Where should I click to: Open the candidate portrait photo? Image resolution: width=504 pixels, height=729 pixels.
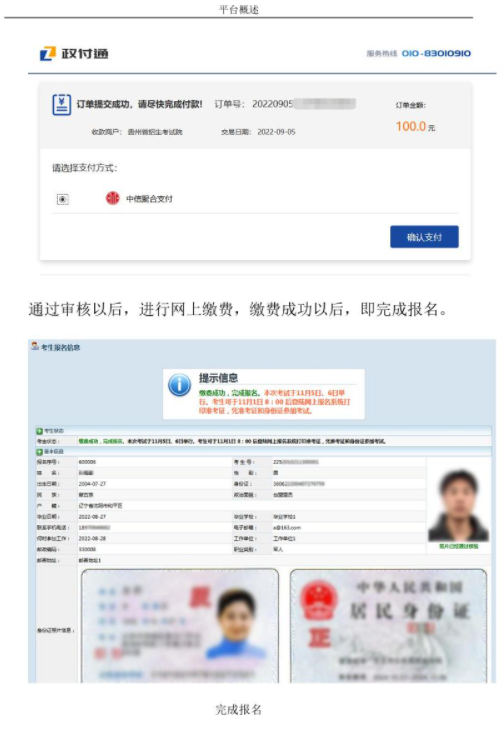pyautogui.click(x=458, y=505)
